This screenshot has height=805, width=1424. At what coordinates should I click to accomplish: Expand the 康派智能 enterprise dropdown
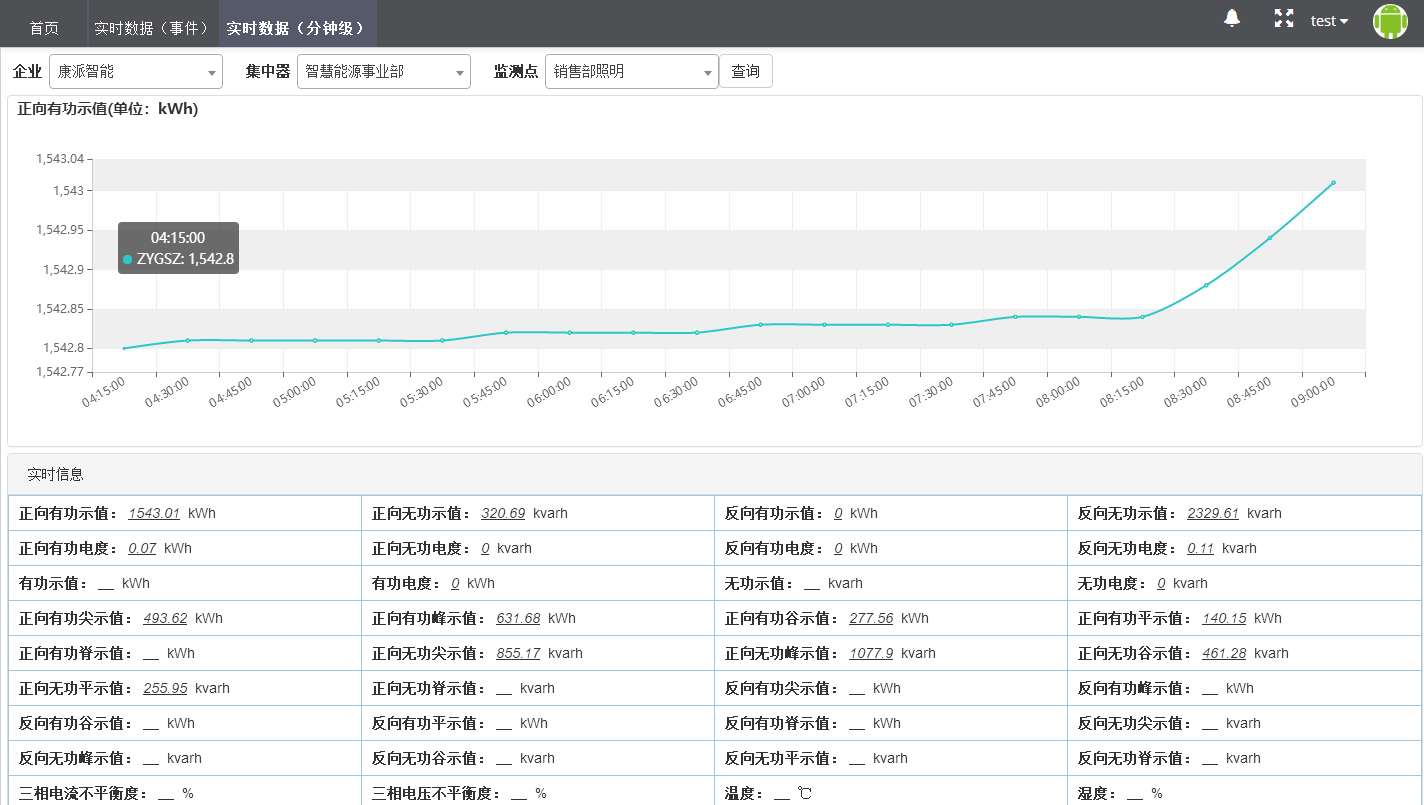[x=136, y=72]
